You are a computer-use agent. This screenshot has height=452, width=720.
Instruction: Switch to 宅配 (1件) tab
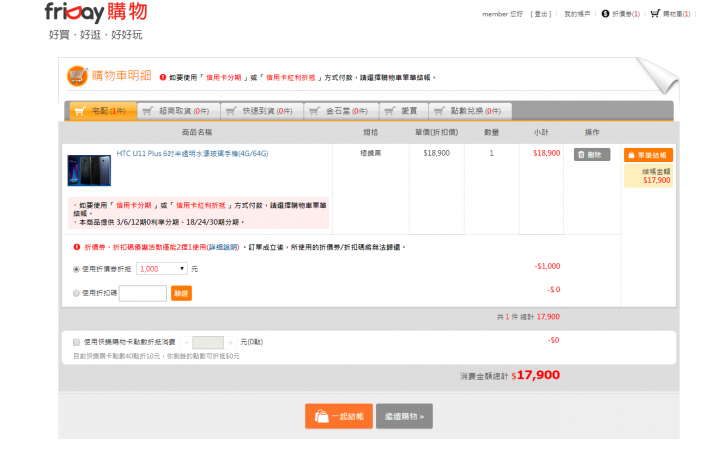(x=103, y=111)
